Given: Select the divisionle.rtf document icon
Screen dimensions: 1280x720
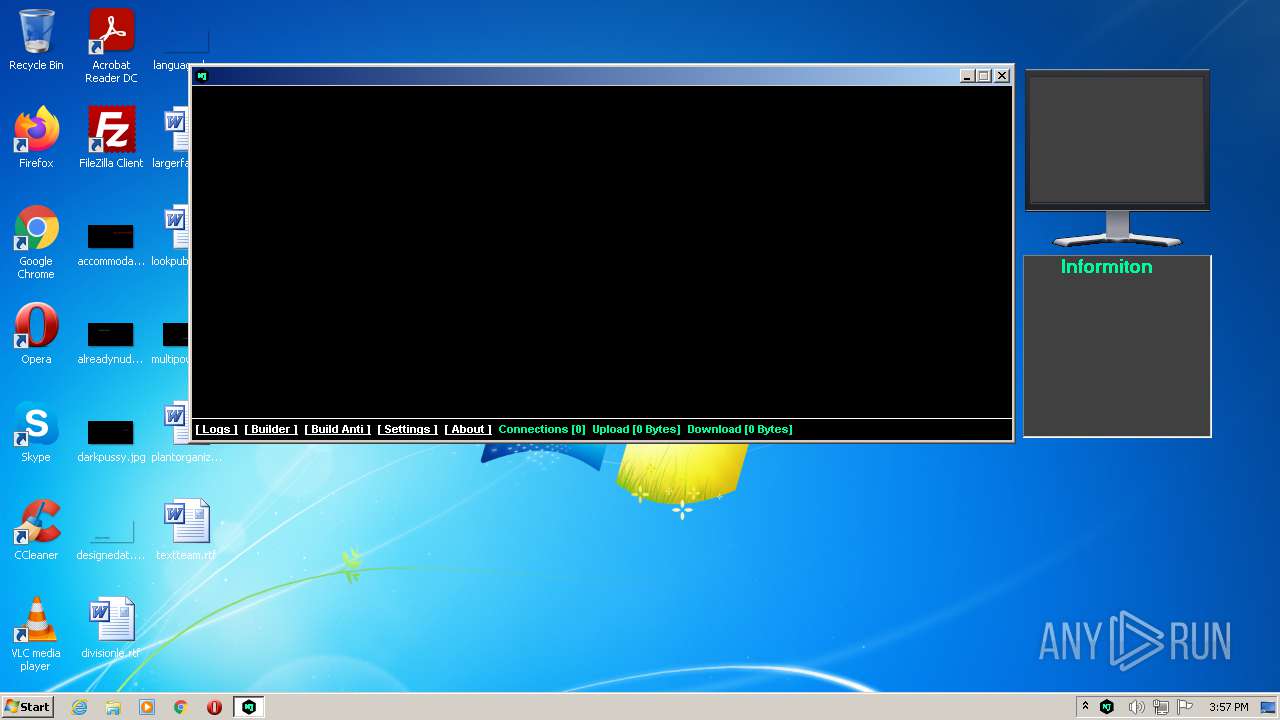Looking at the screenshot, I should click(x=111, y=629).
